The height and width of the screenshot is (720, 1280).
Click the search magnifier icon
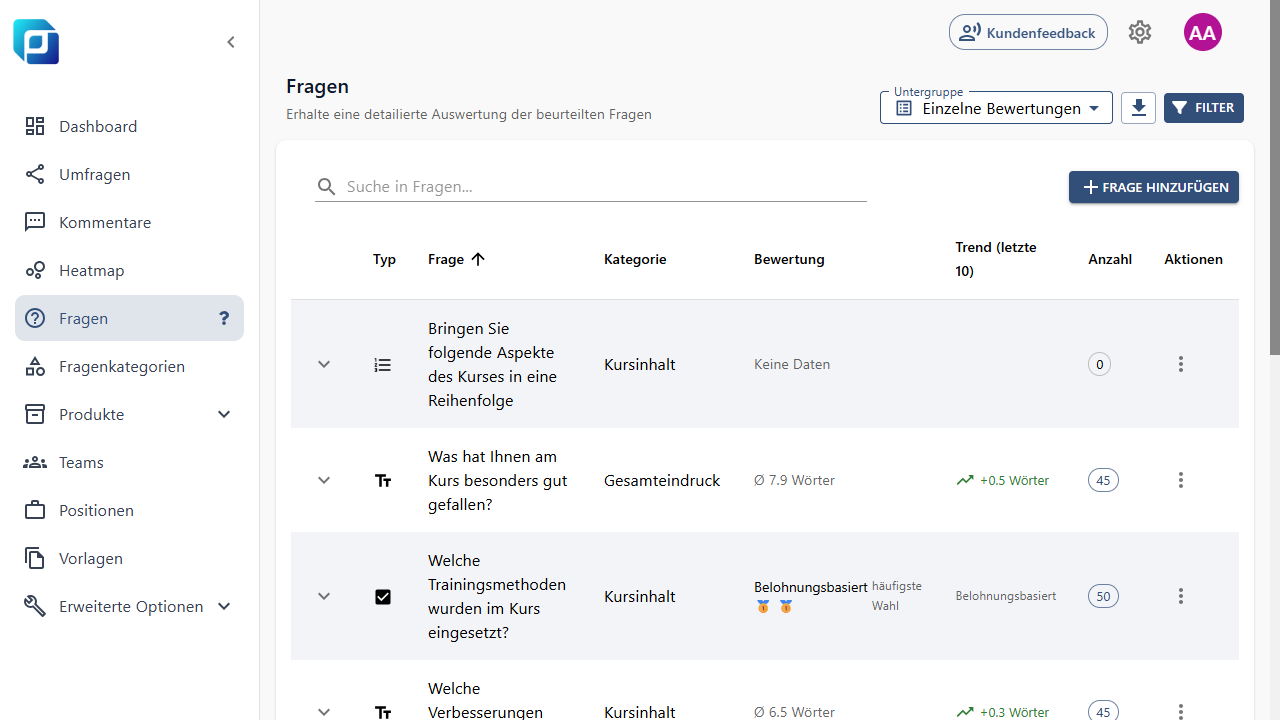[x=326, y=187]
